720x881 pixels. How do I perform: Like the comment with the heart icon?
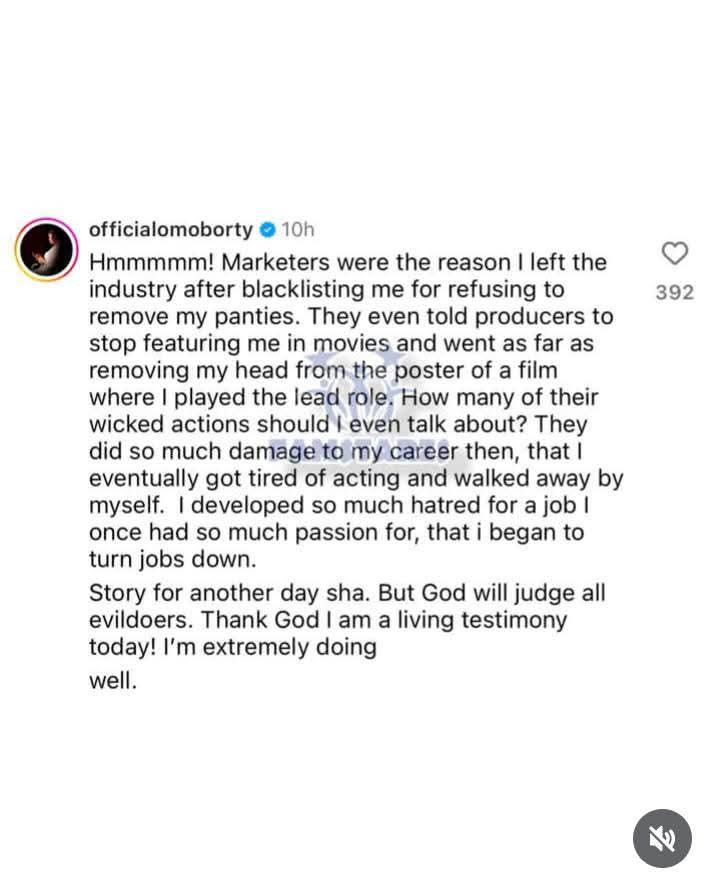click(x=675, y=253)
